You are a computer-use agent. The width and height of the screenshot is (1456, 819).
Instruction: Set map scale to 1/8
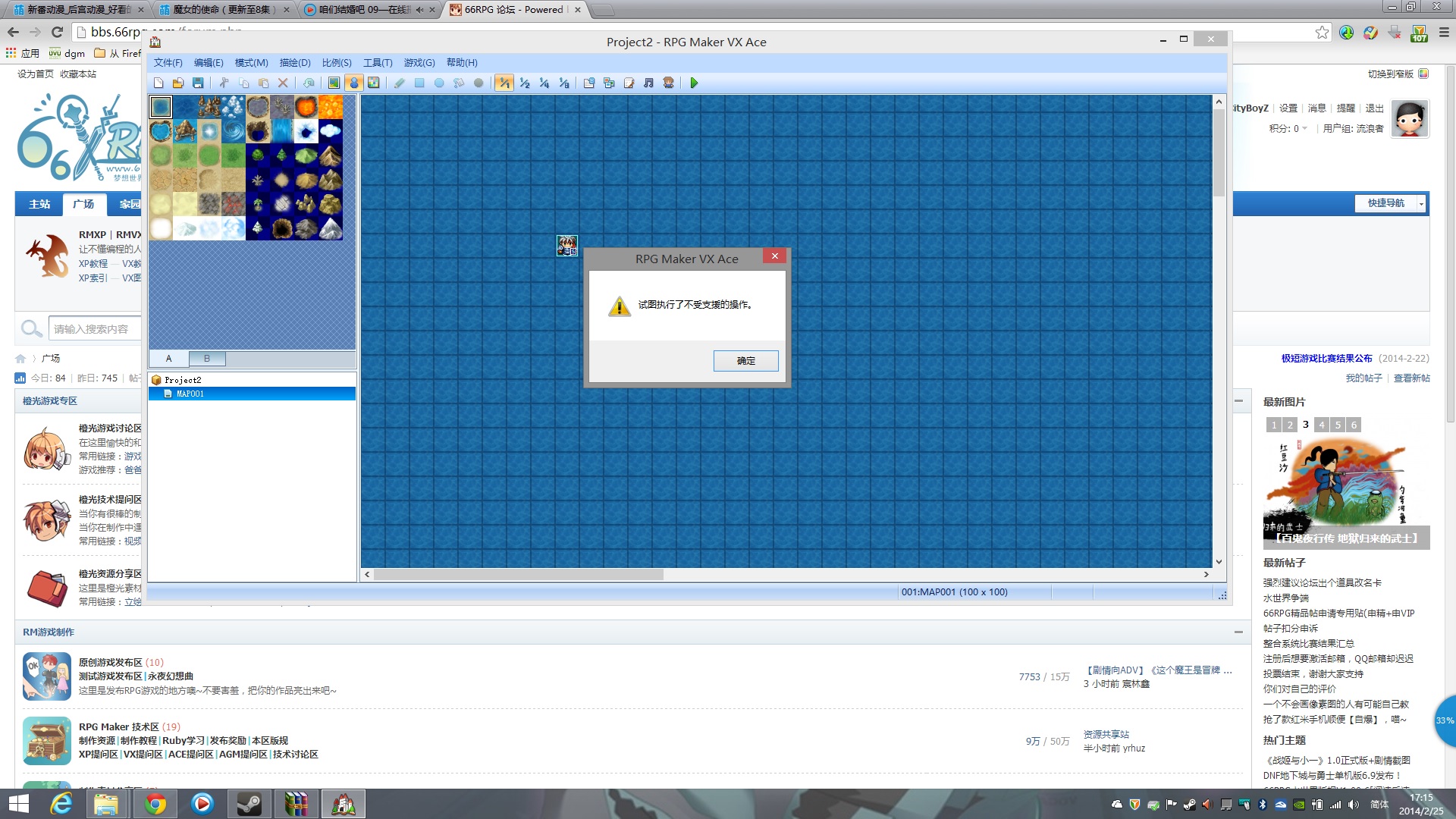coord(563,83)
